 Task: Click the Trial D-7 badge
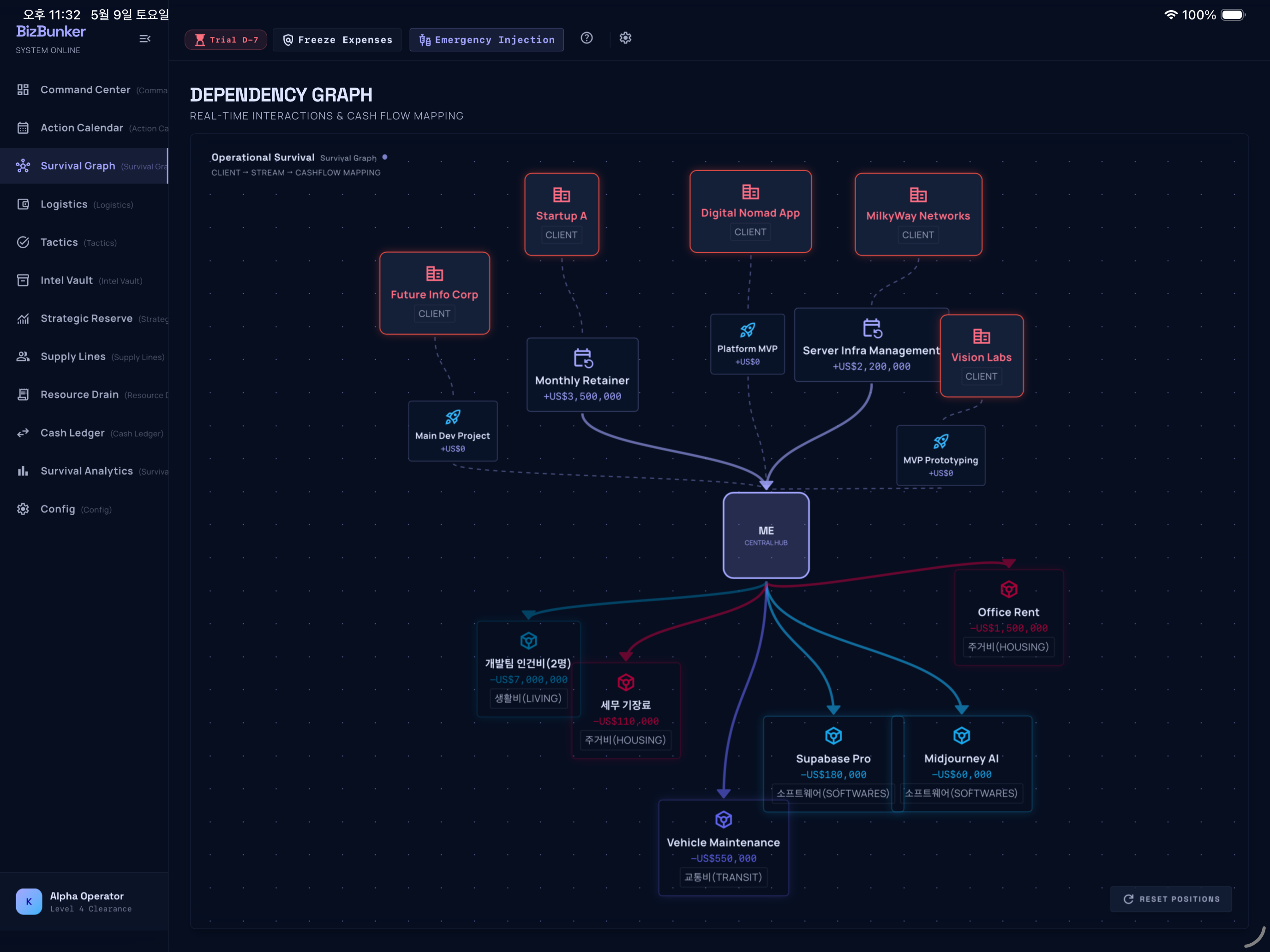[x=226, y=40]
